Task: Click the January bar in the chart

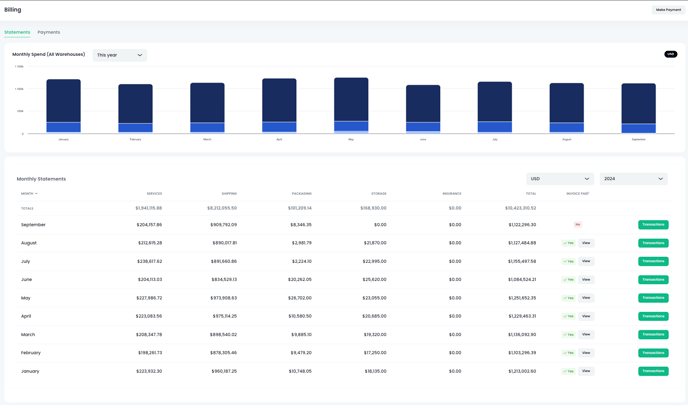Action: [63, 106]
